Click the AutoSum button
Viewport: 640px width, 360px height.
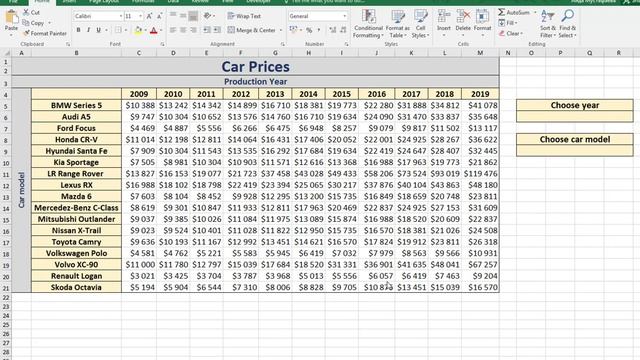coord(513,13)
